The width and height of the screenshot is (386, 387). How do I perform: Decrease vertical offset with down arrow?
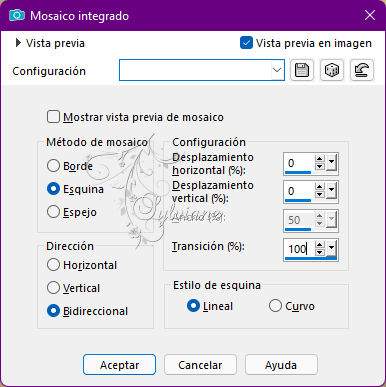(320, 194)
